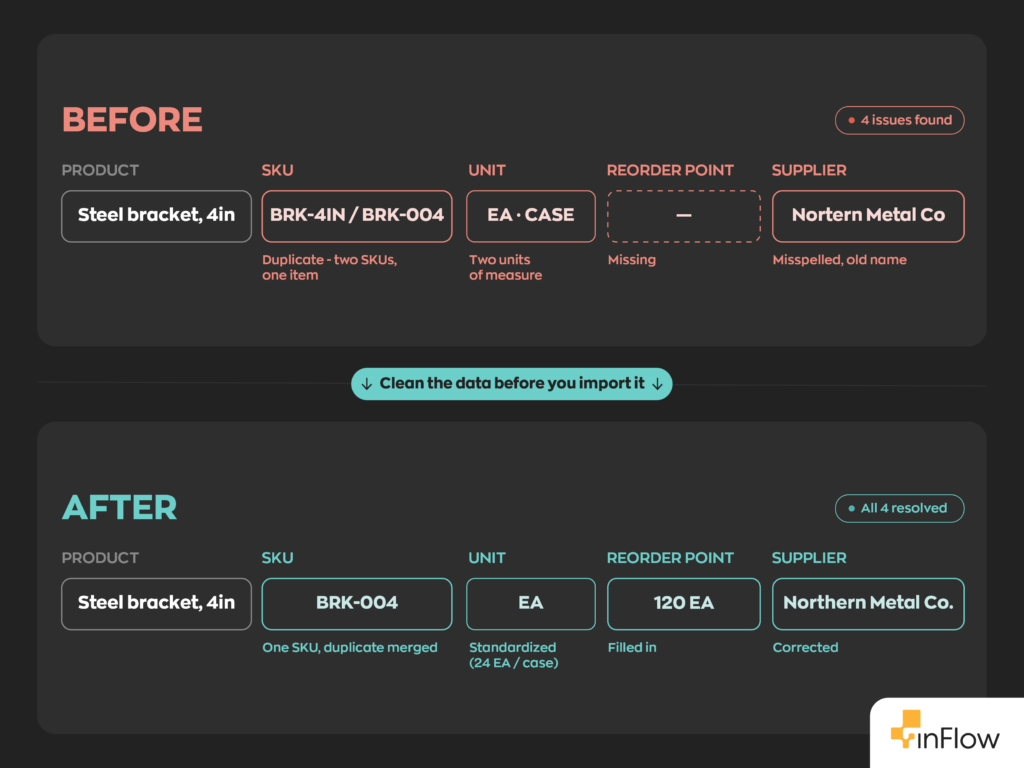Click the down arrow left of "Clean the data"

367,384
